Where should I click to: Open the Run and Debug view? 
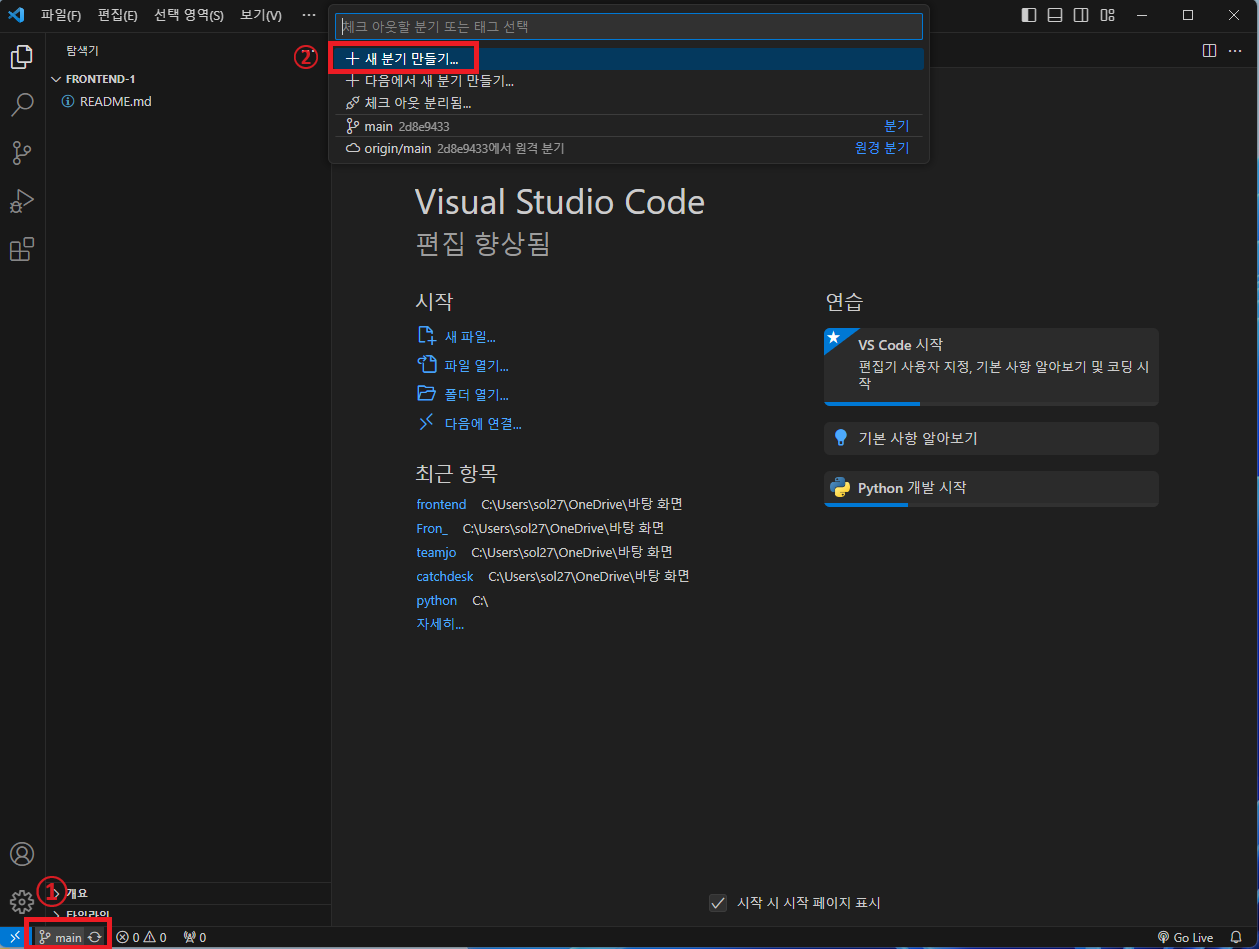(x=21, y=201)
